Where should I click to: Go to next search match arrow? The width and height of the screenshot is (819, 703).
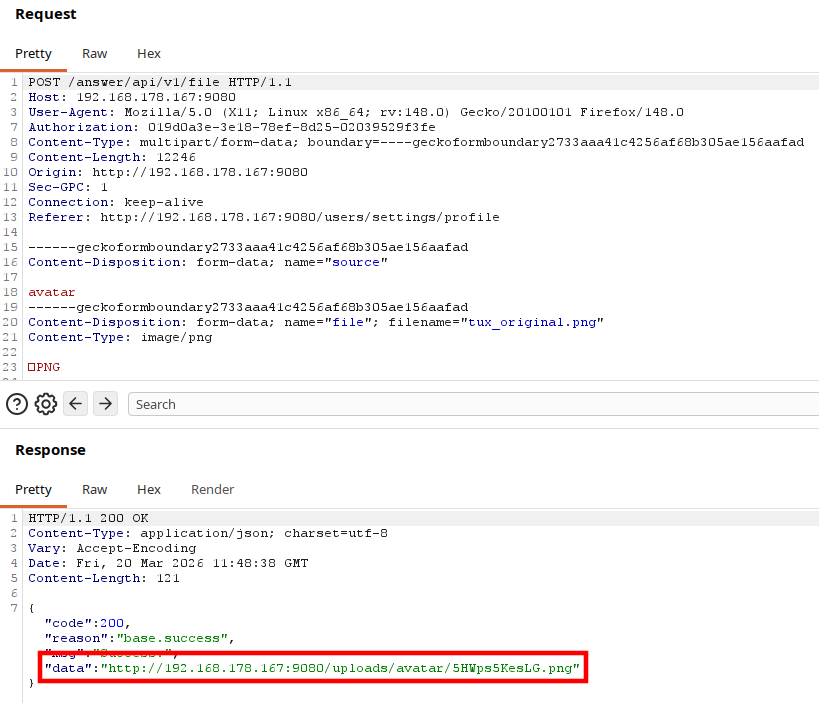pyautogui.click(x=106, y=404)
